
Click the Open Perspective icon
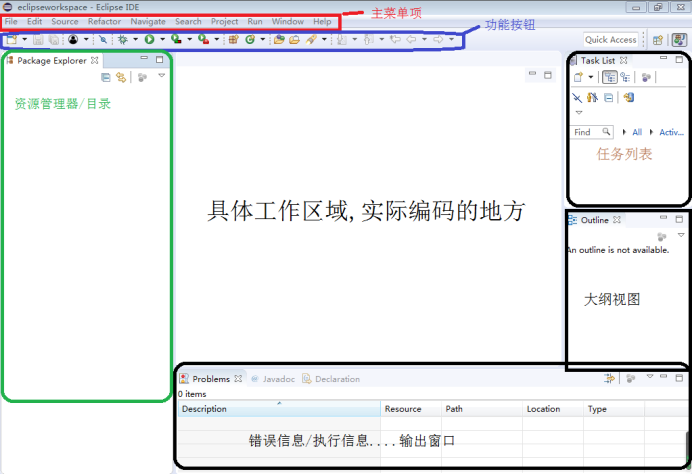(x=658, y=40)
